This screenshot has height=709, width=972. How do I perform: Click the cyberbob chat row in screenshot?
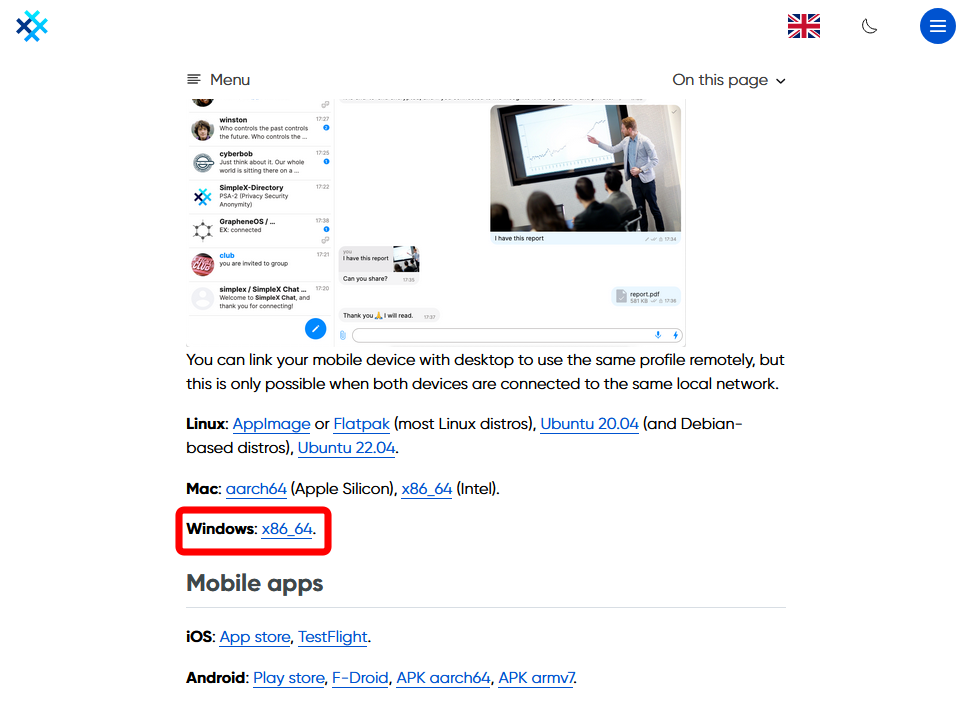coord(260,162)
